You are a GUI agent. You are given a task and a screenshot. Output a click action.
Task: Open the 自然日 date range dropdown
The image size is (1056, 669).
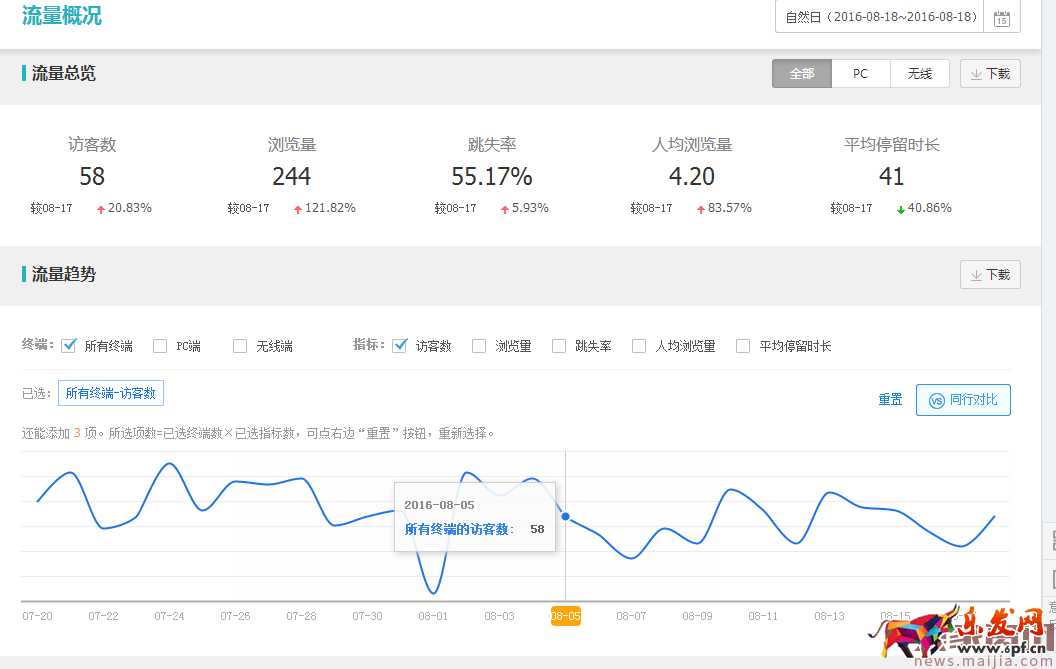tap(880, 17)
